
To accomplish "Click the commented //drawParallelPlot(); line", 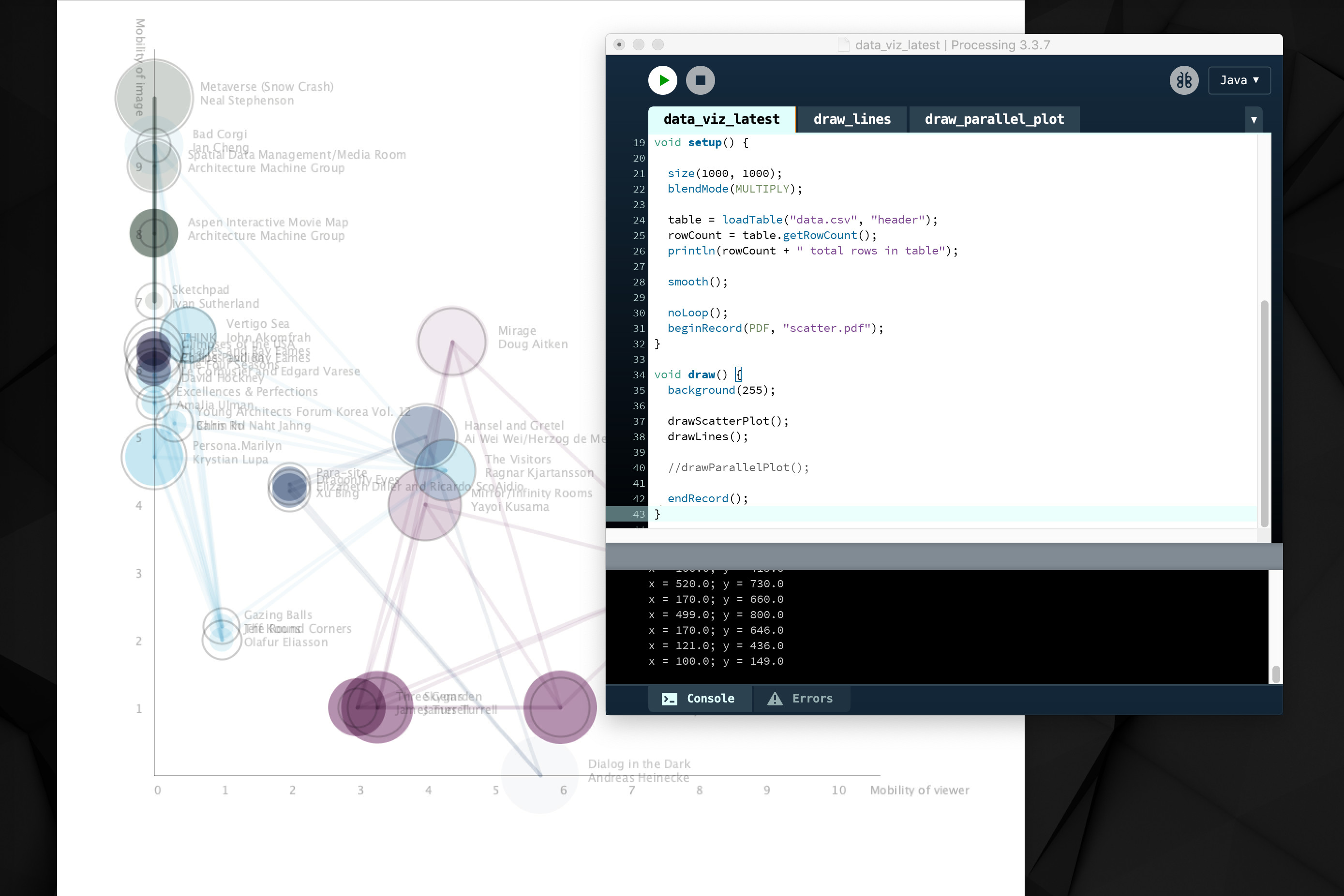I will tap(738, 467).
